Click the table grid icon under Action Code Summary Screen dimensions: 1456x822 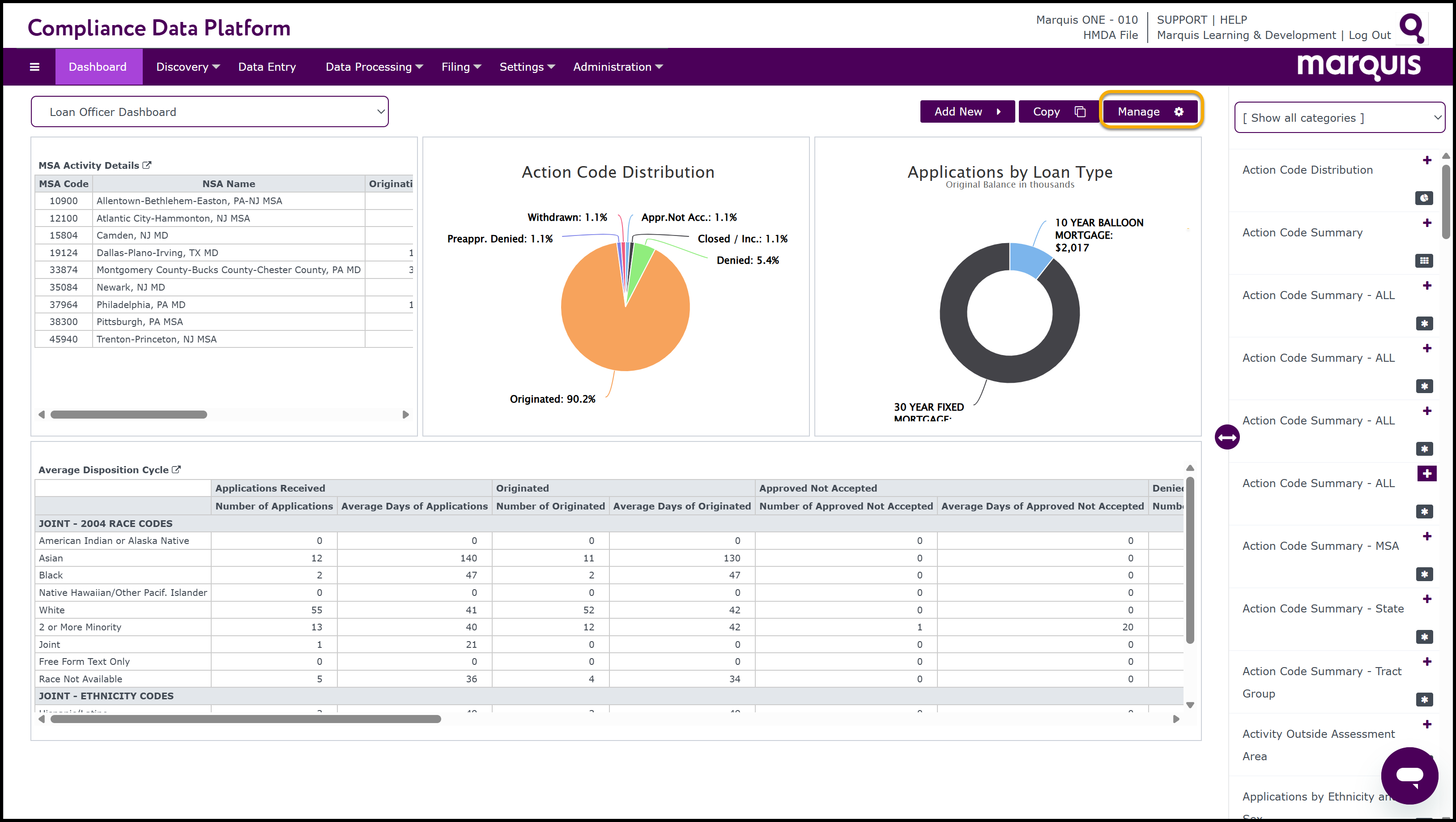click(1424, 261)
